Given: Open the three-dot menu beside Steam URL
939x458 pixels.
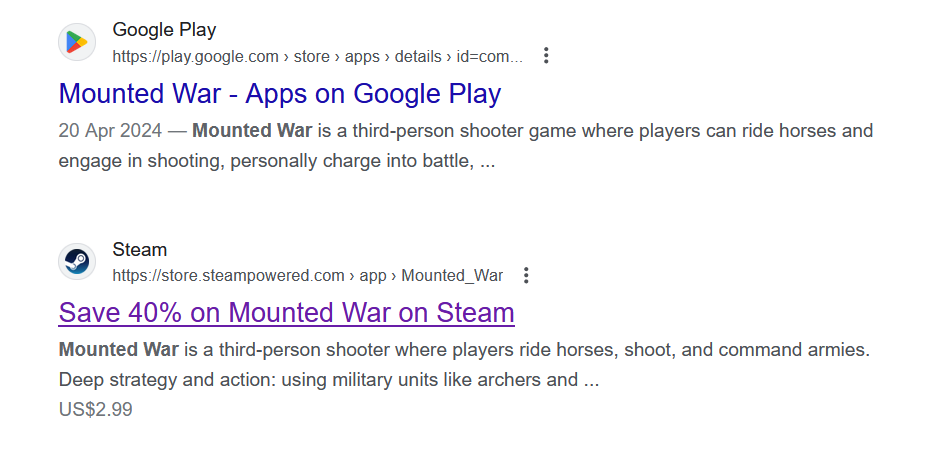Looking at the screenshot, I should [x=526, y=275].
